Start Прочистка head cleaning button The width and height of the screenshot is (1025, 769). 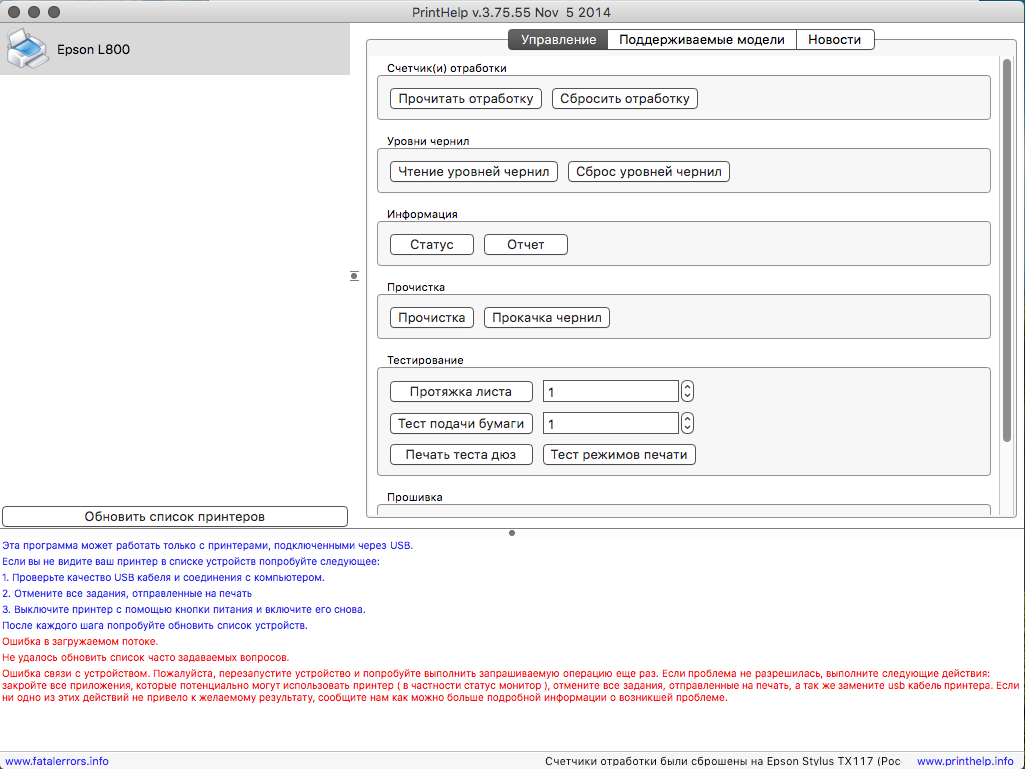tap(432, 318)
